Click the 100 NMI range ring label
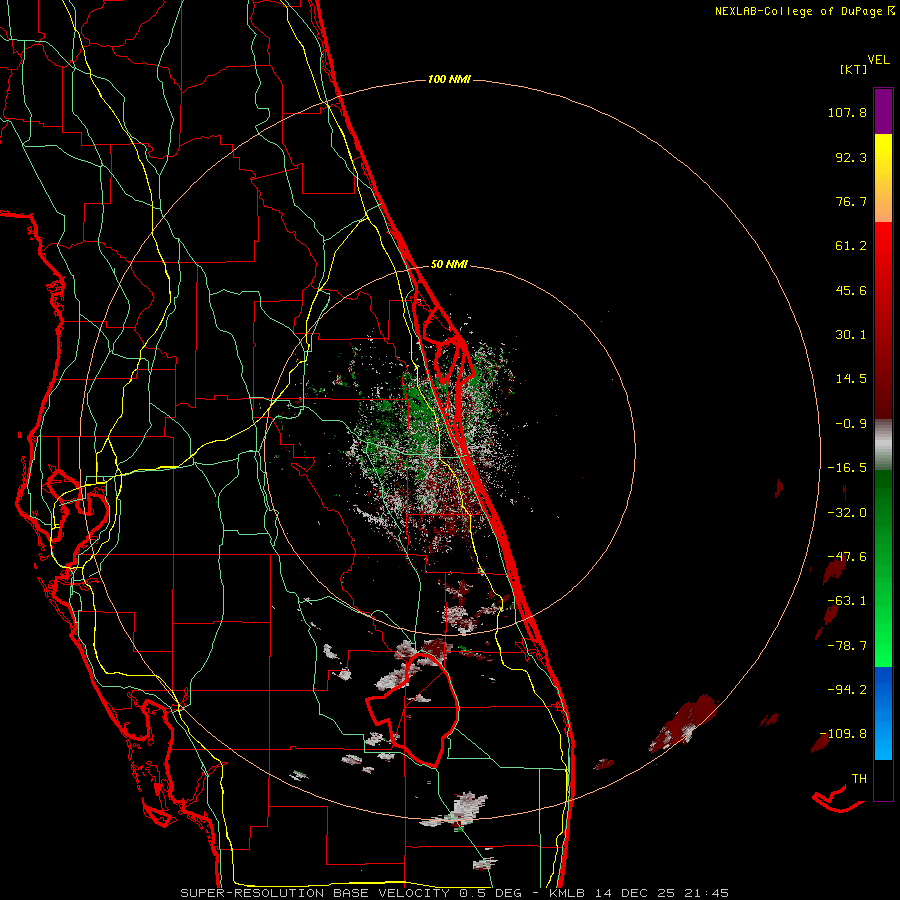Viewport: 900px width, 900px height. 449,79
